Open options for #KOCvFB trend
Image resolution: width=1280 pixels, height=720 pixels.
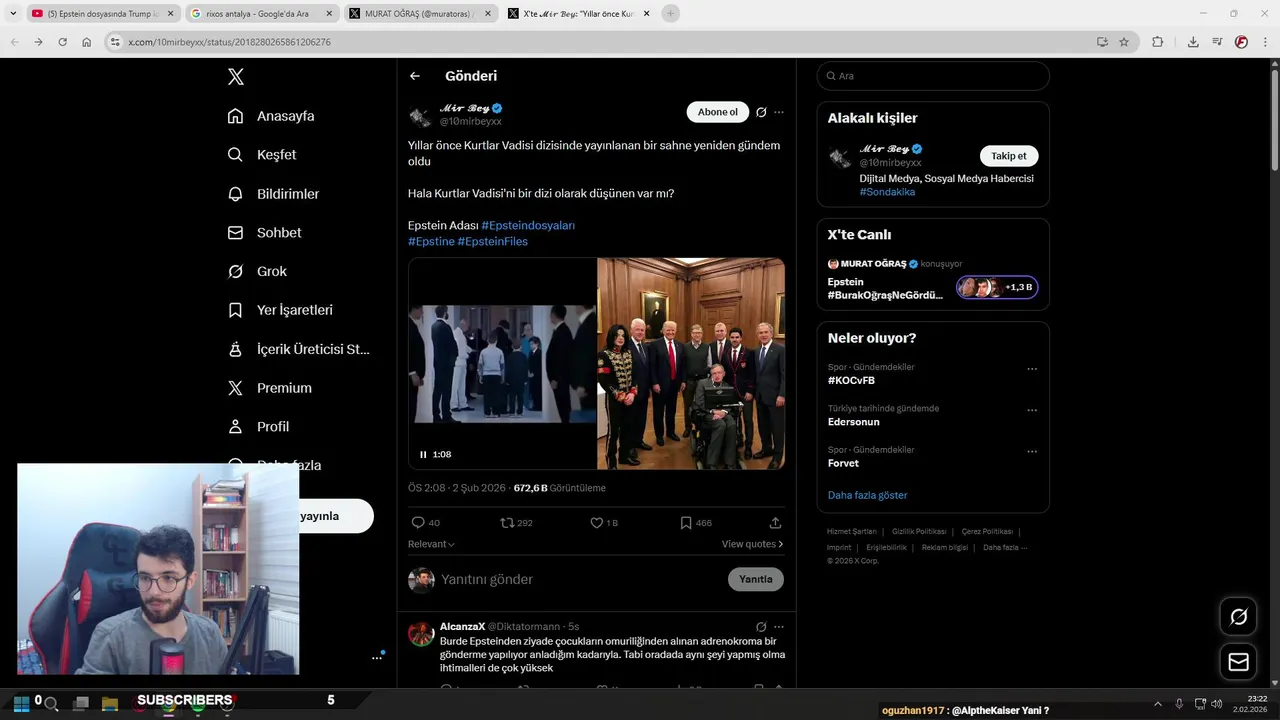point(1032,369)
